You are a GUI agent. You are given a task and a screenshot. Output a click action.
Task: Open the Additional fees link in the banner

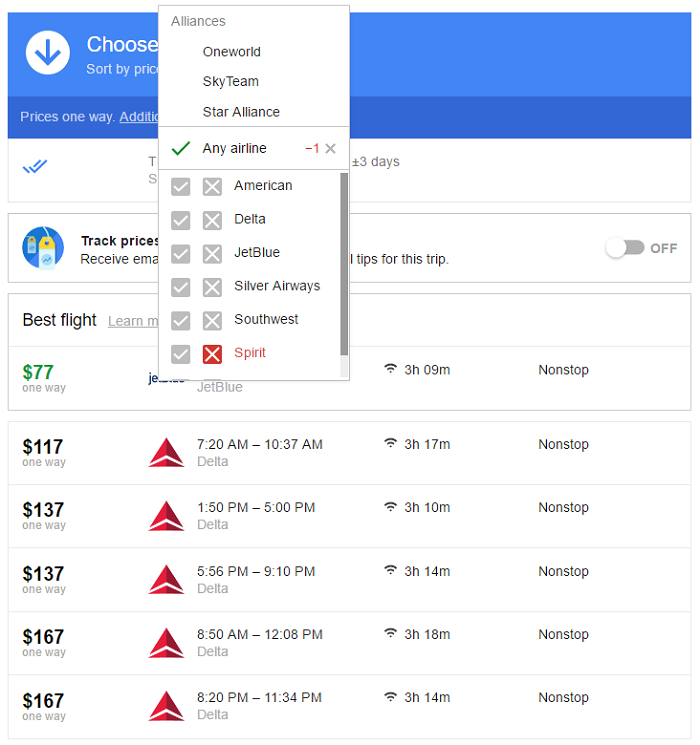coord(138,116)
